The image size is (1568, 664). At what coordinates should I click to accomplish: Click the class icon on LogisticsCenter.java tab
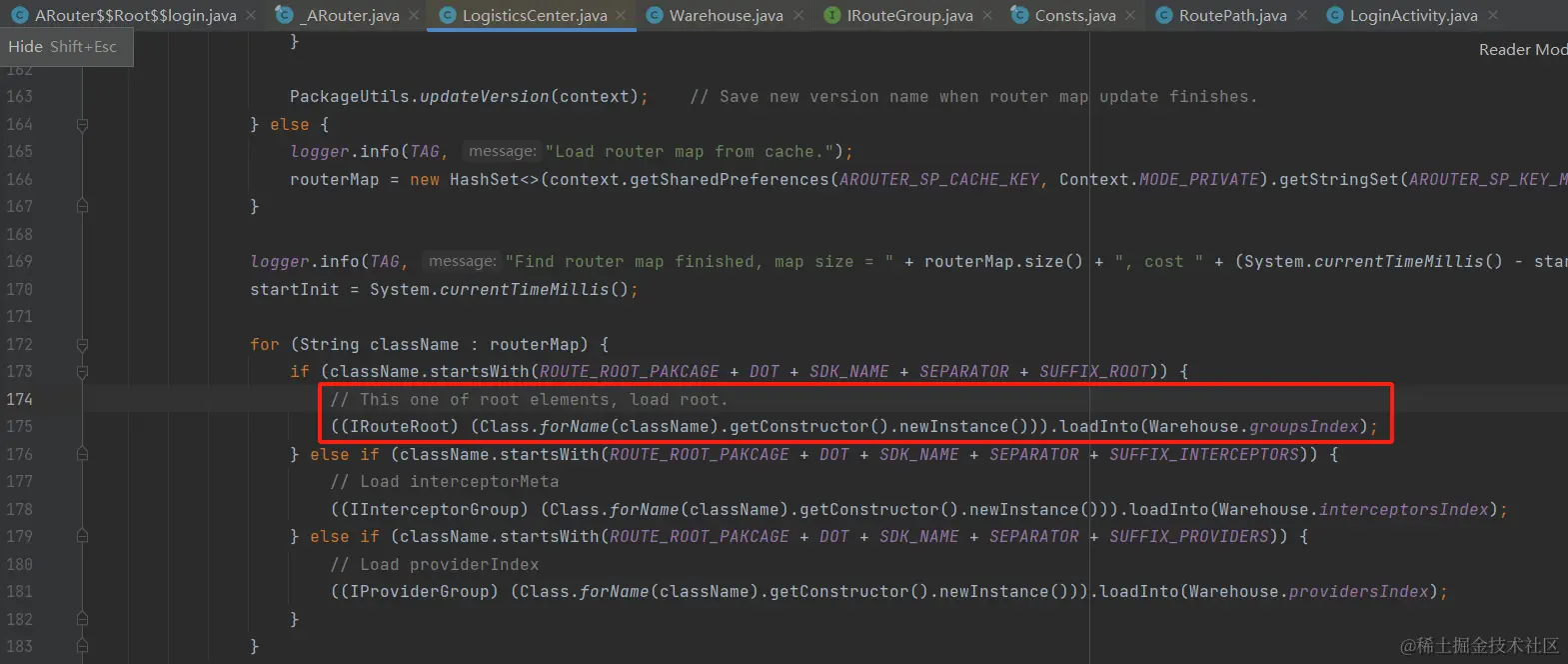coord(448,15)
